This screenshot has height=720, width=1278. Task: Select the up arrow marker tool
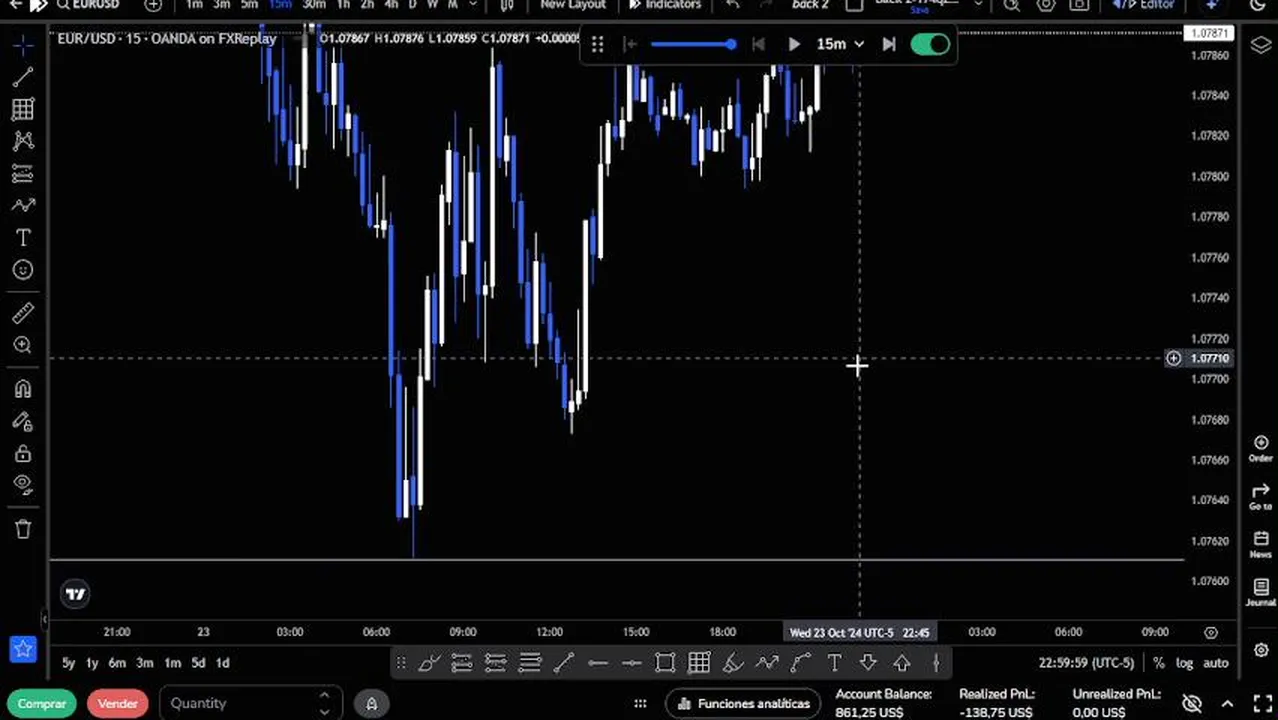click(902, 662)
